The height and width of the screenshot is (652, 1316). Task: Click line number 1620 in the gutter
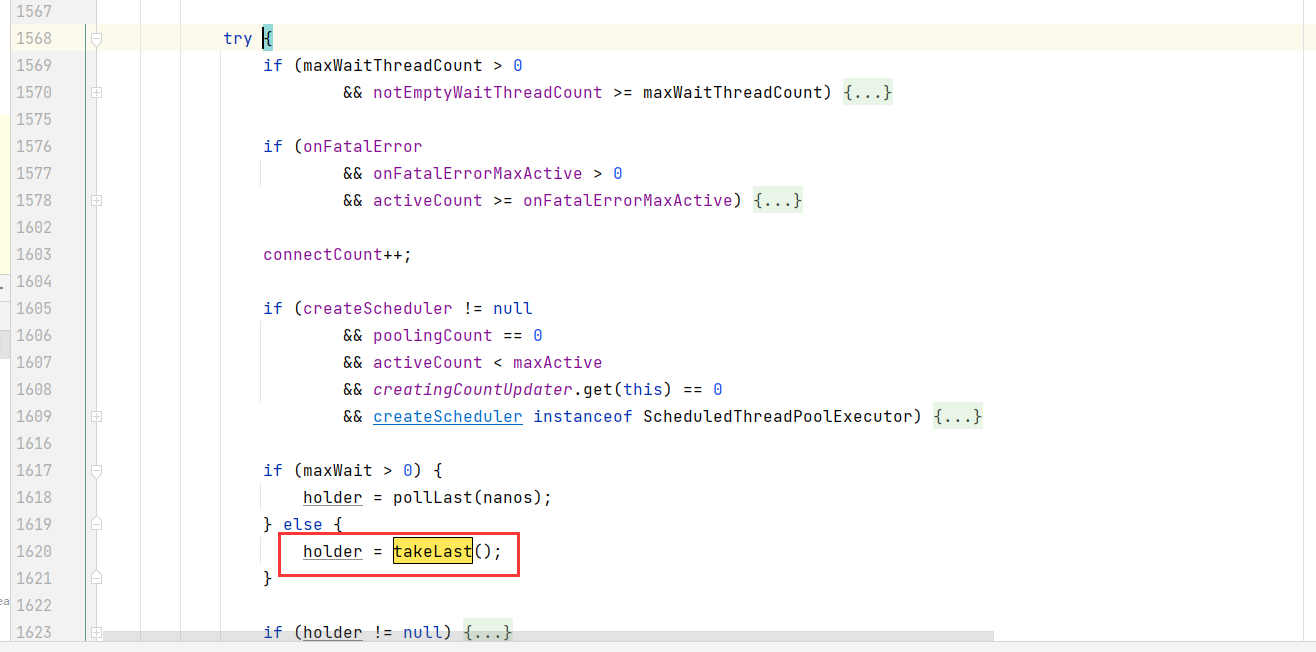pyautogui.click(x=35, y=552)
